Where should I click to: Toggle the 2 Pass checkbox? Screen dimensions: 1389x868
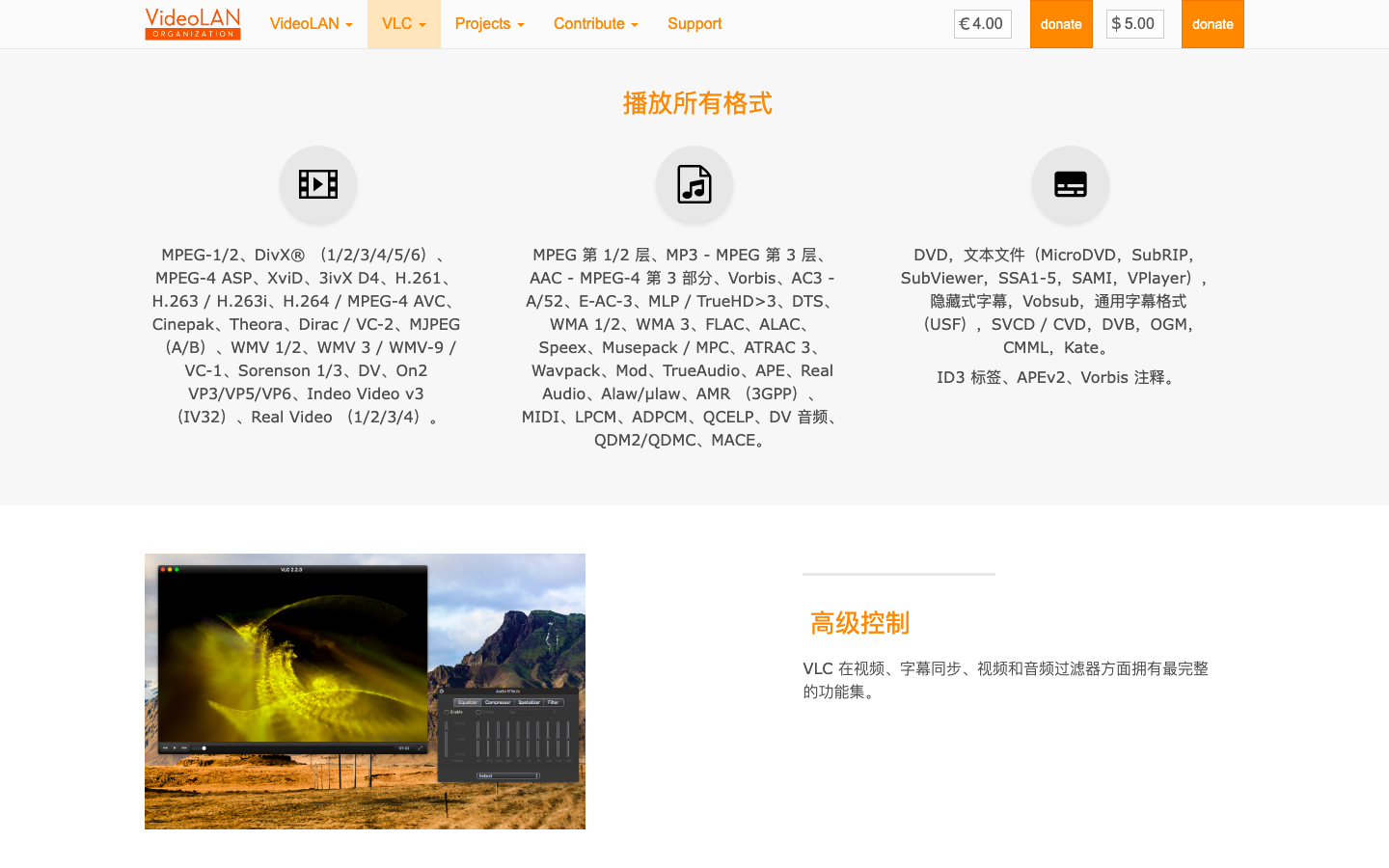478,712
